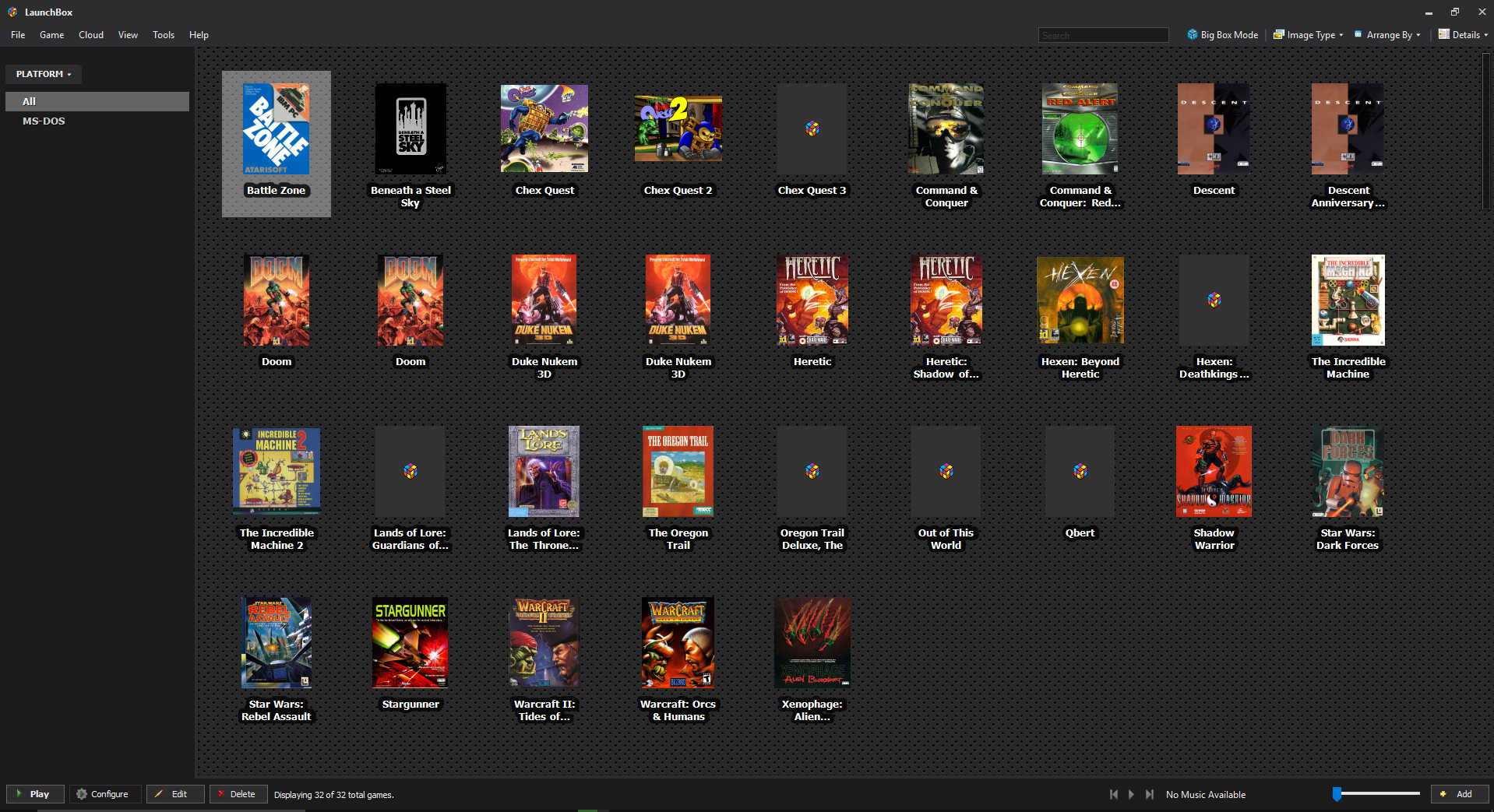The width and height of the screenshot is (1494, 812).
Task: Click the Configure button
Action: (105, 794)
